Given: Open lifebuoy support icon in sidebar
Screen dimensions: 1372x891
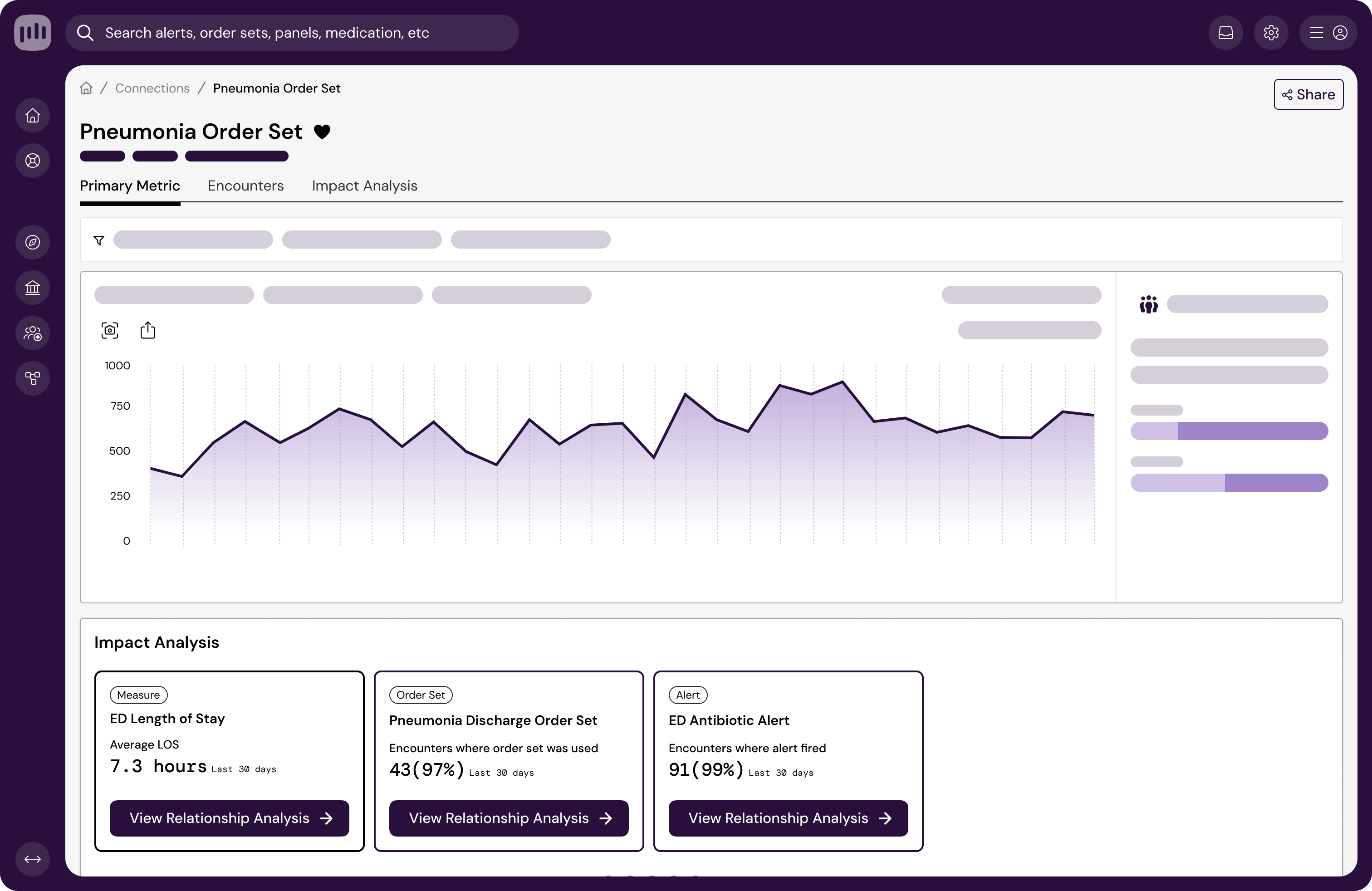Looking at the screenshot, I should click(x=33, y=161).
